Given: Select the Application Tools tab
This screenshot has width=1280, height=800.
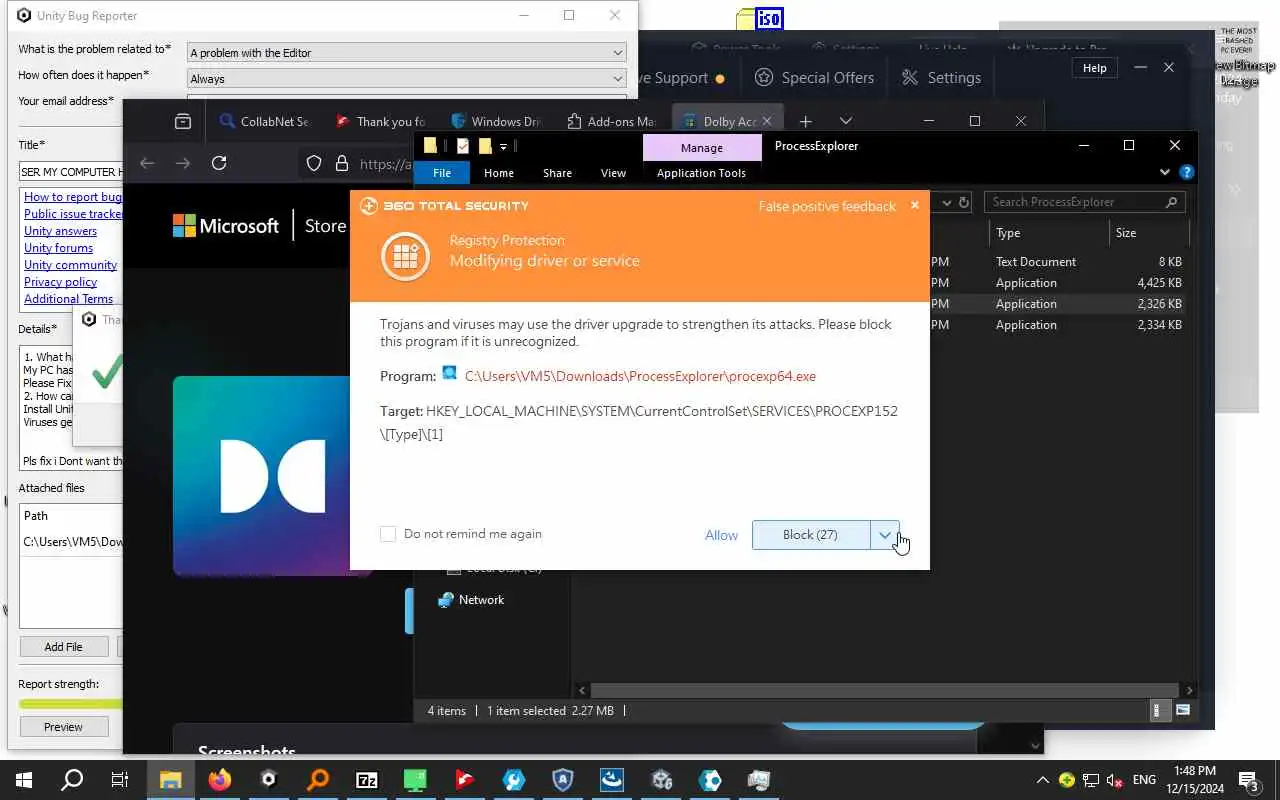Looking at the screenshot, I should 701,173.
